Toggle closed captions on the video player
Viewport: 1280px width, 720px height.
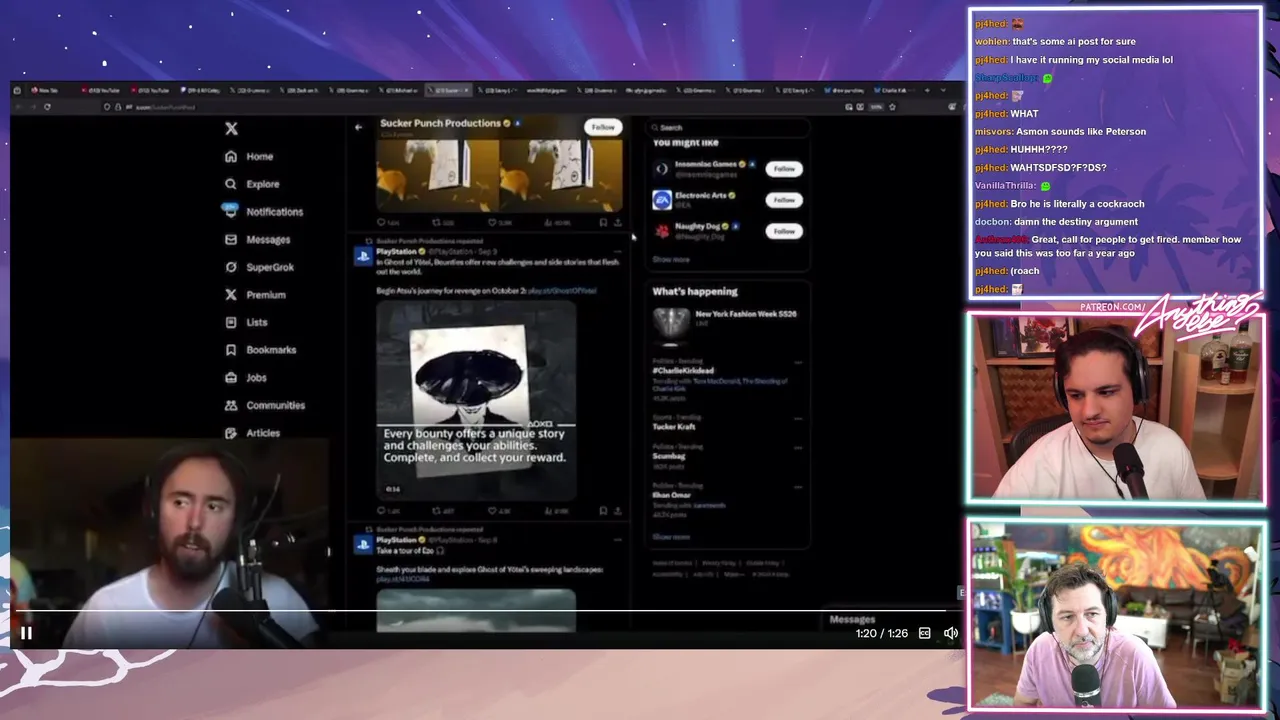pos(924,633)
